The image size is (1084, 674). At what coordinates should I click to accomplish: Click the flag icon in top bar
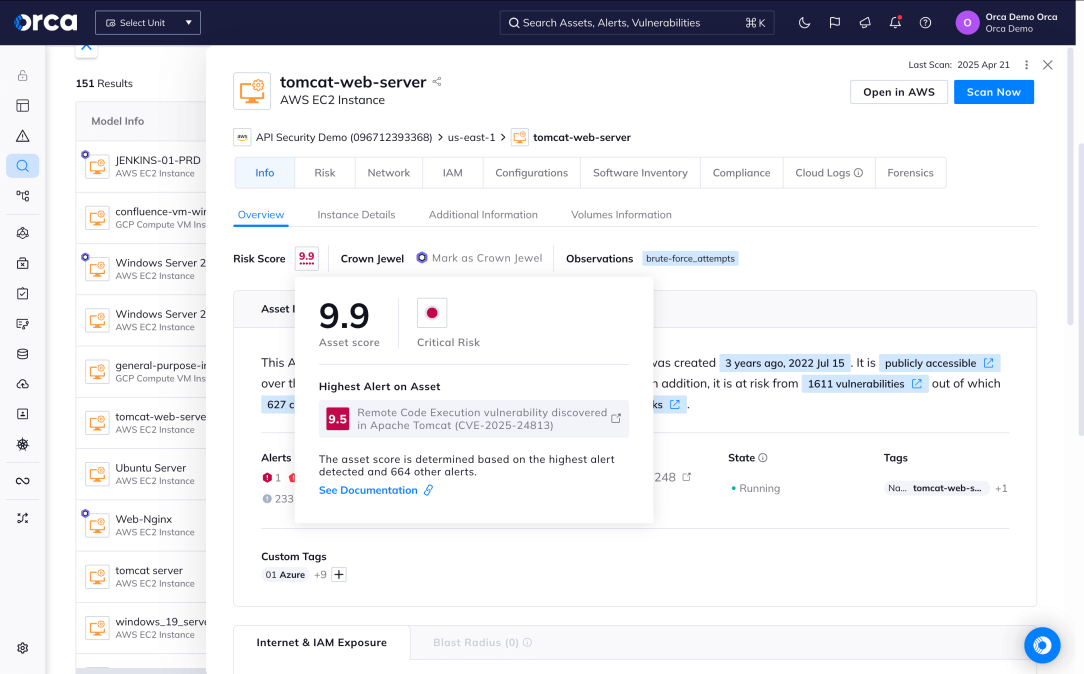click(834, 23)
